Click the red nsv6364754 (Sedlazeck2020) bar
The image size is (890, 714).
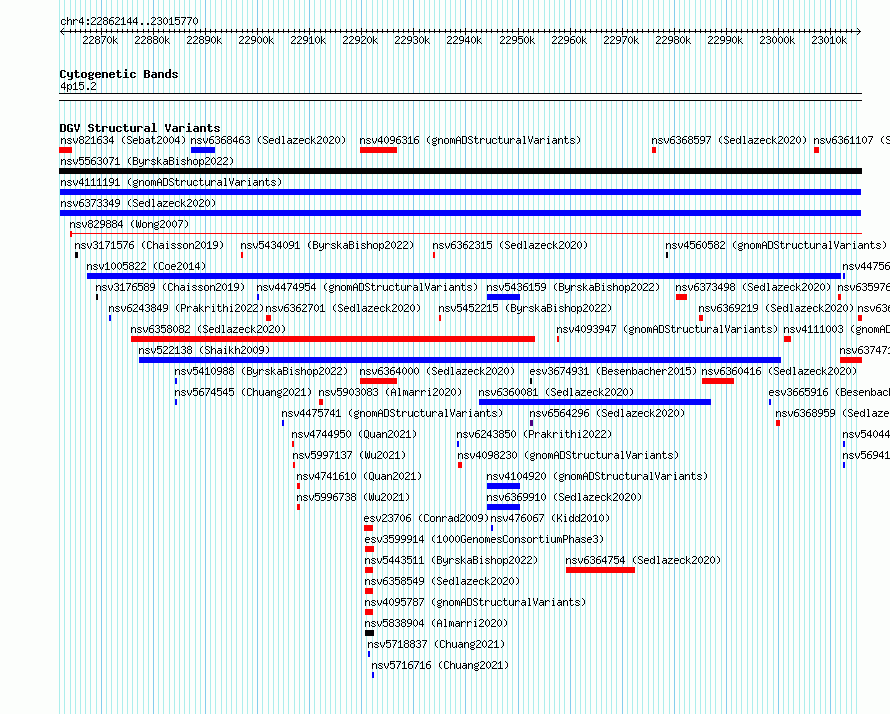click(x=600, y=570)
